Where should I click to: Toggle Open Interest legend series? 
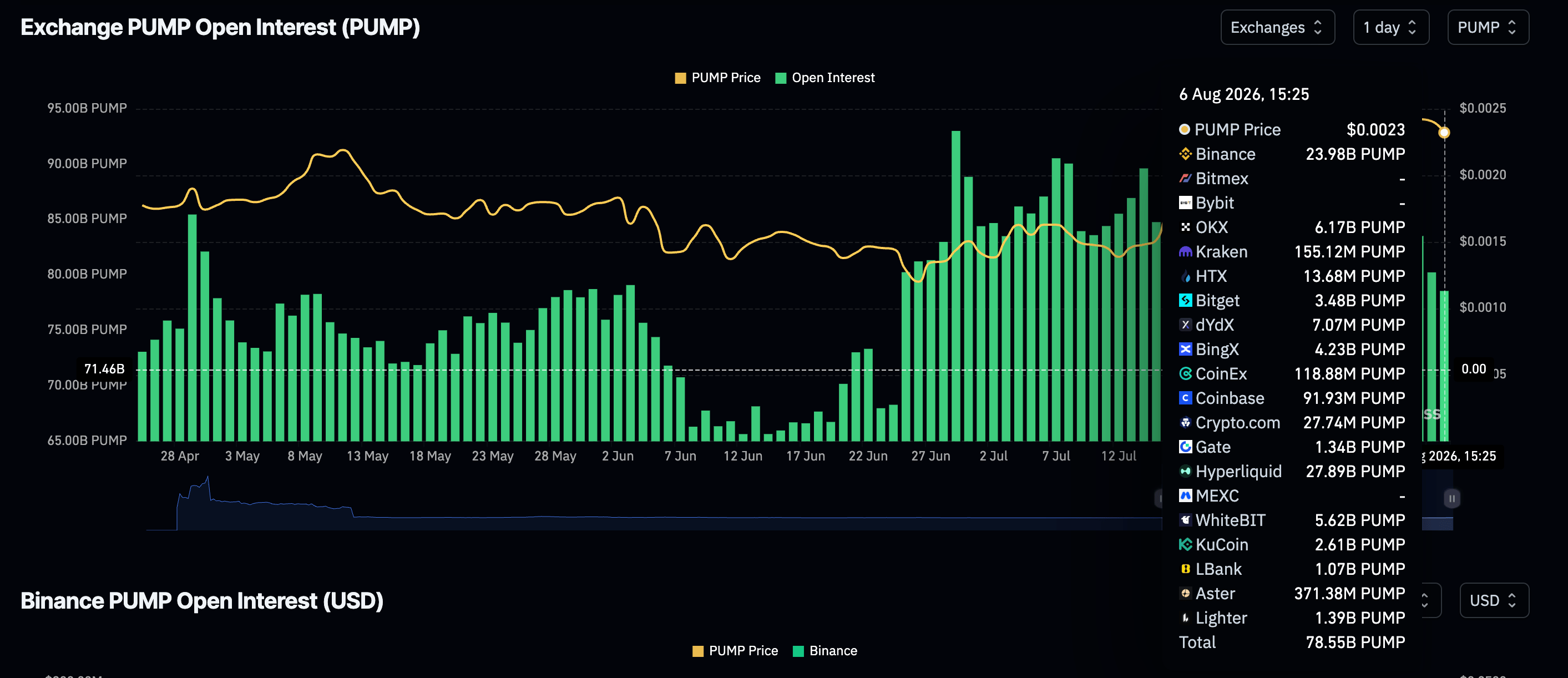tap(825, 78)
